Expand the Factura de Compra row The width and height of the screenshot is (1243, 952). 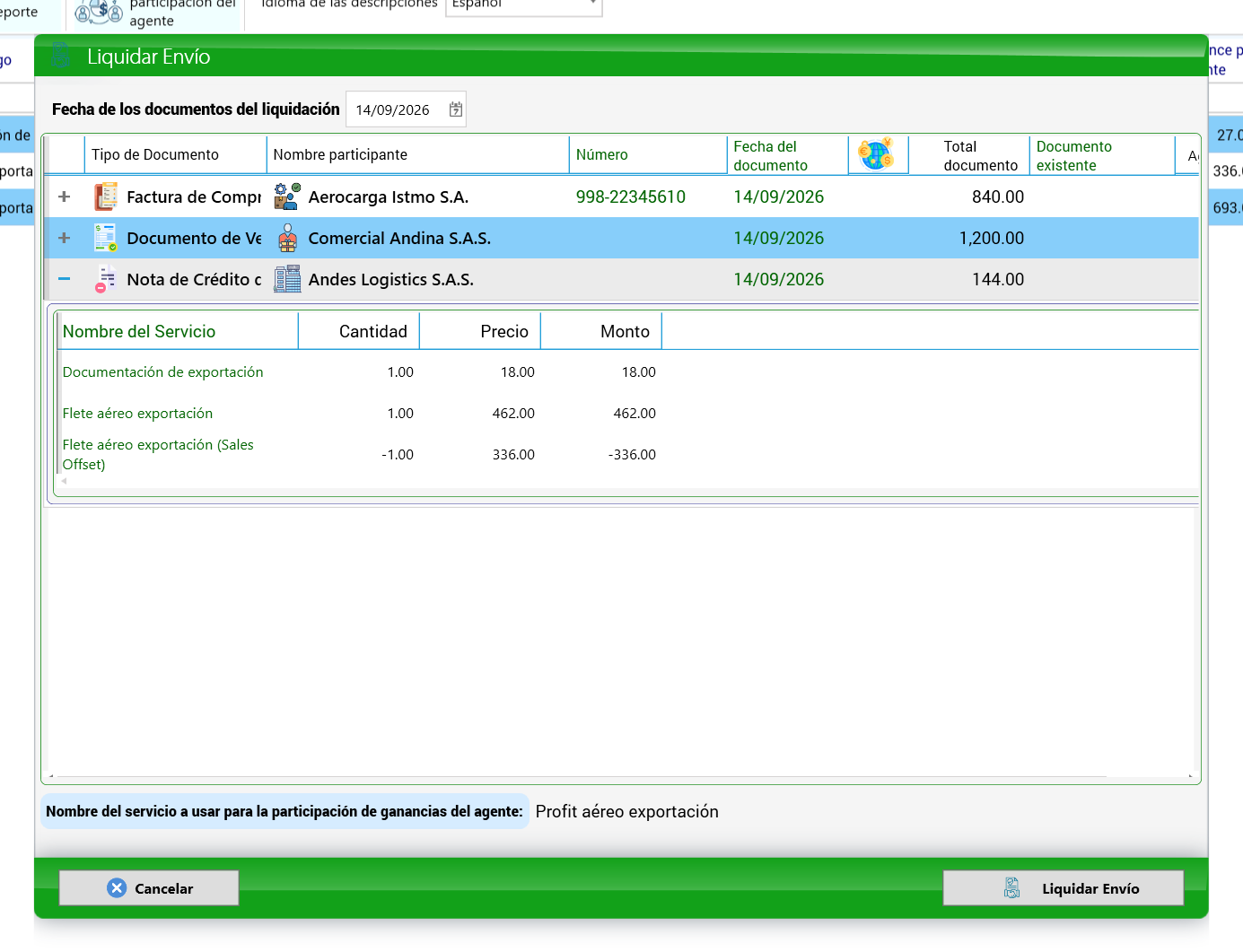(x=65, y=197)
